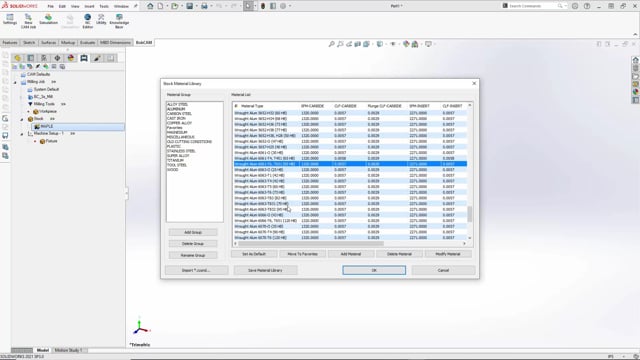Expand the Fixture tree node

[35, 141]
